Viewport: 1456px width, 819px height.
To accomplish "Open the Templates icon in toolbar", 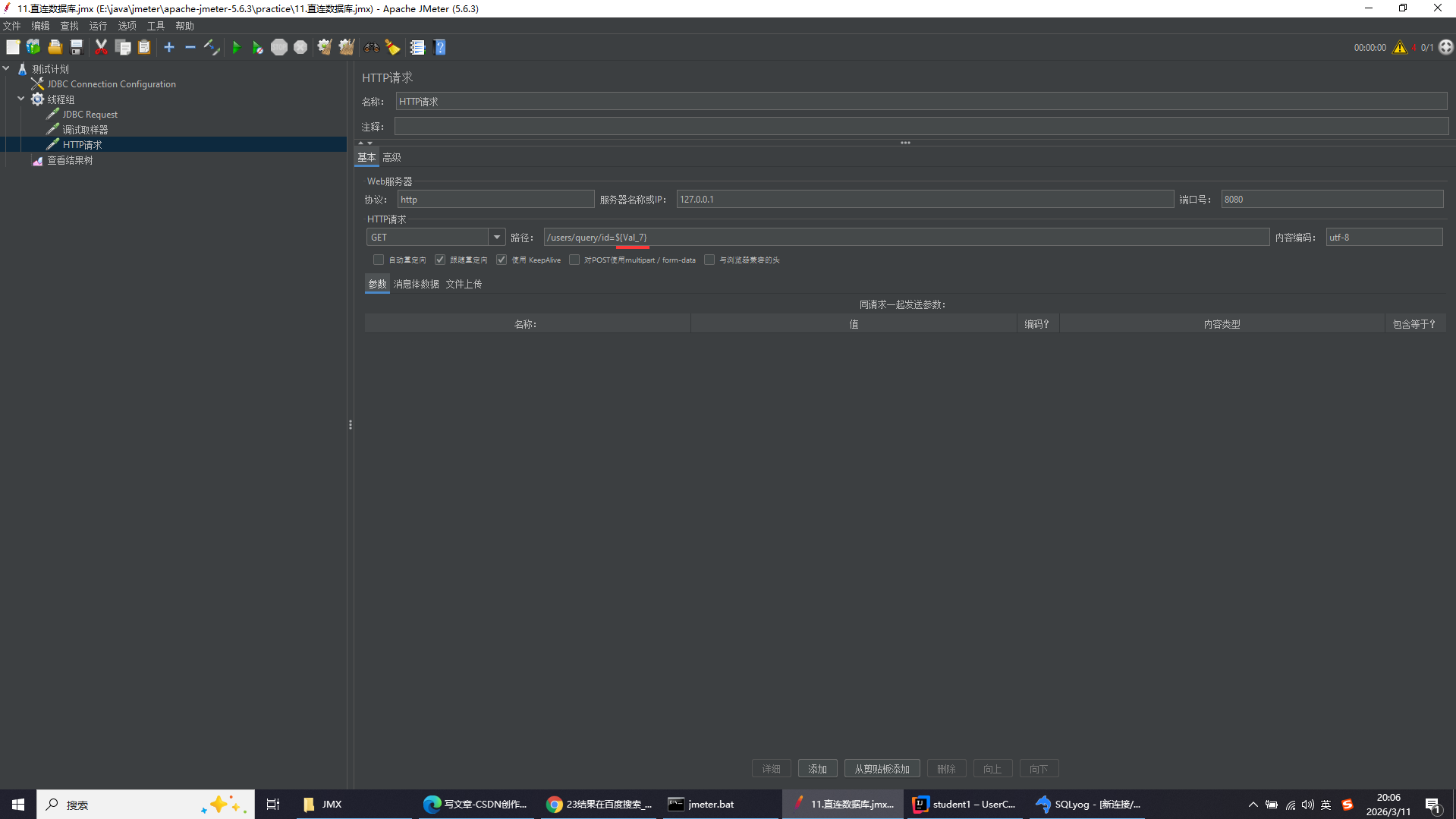I will coord(33,47).
